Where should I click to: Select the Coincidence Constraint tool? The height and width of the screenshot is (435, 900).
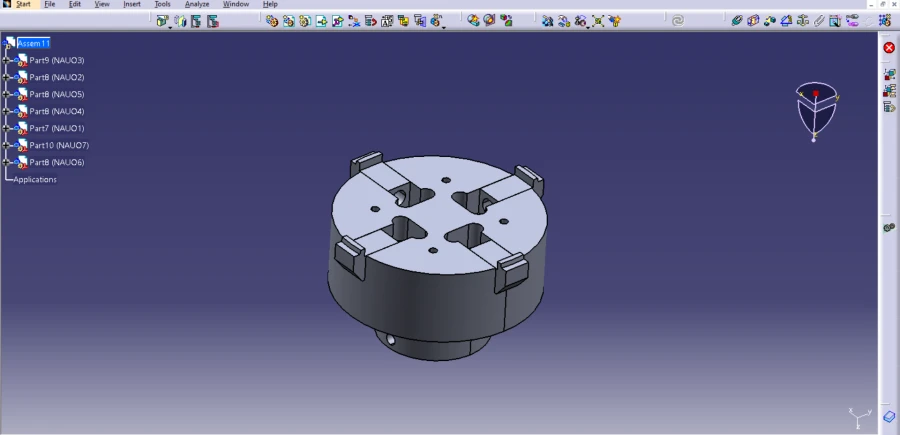[737, 21]
